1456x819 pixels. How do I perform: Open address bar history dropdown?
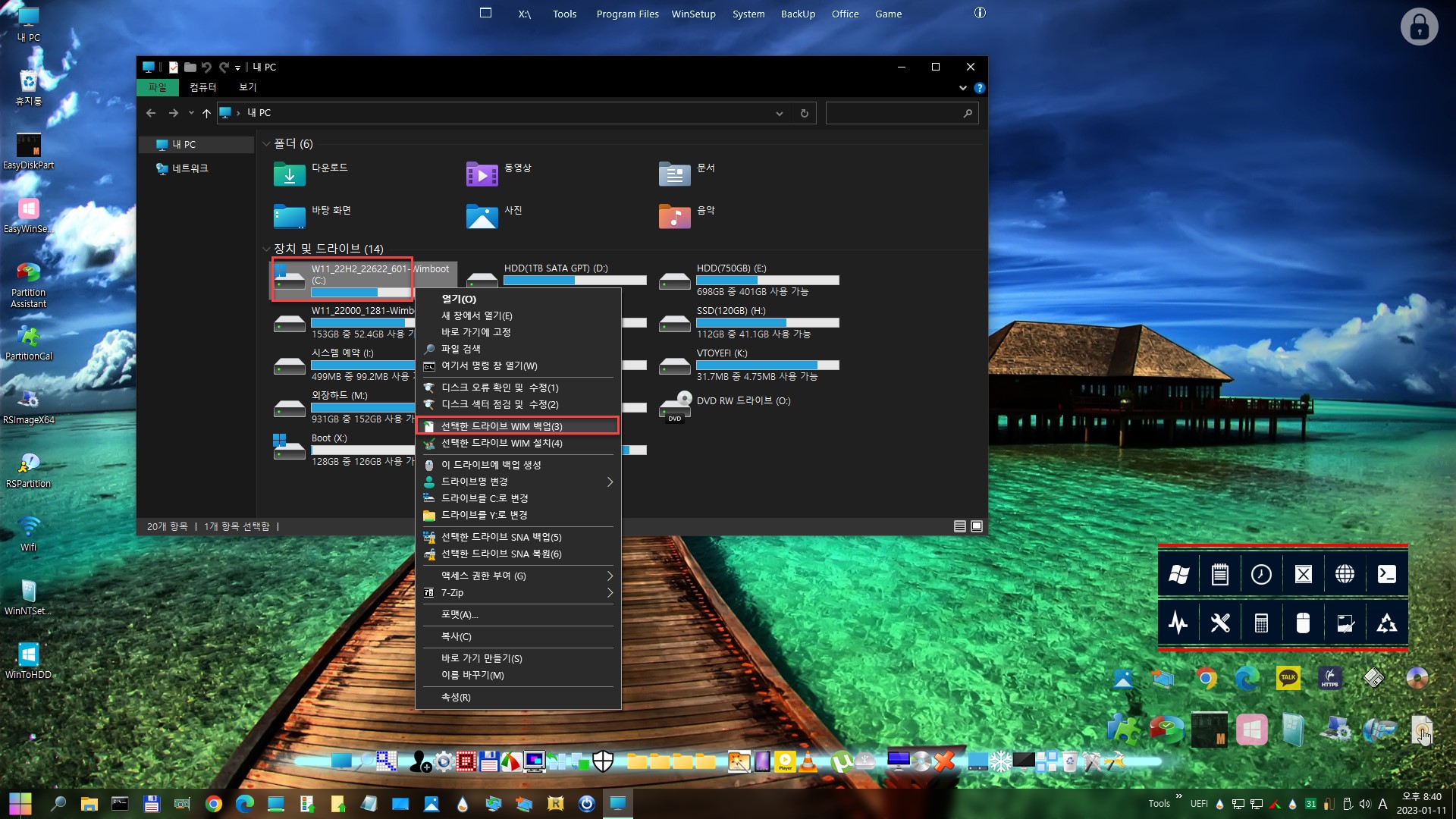coord(779,114)
